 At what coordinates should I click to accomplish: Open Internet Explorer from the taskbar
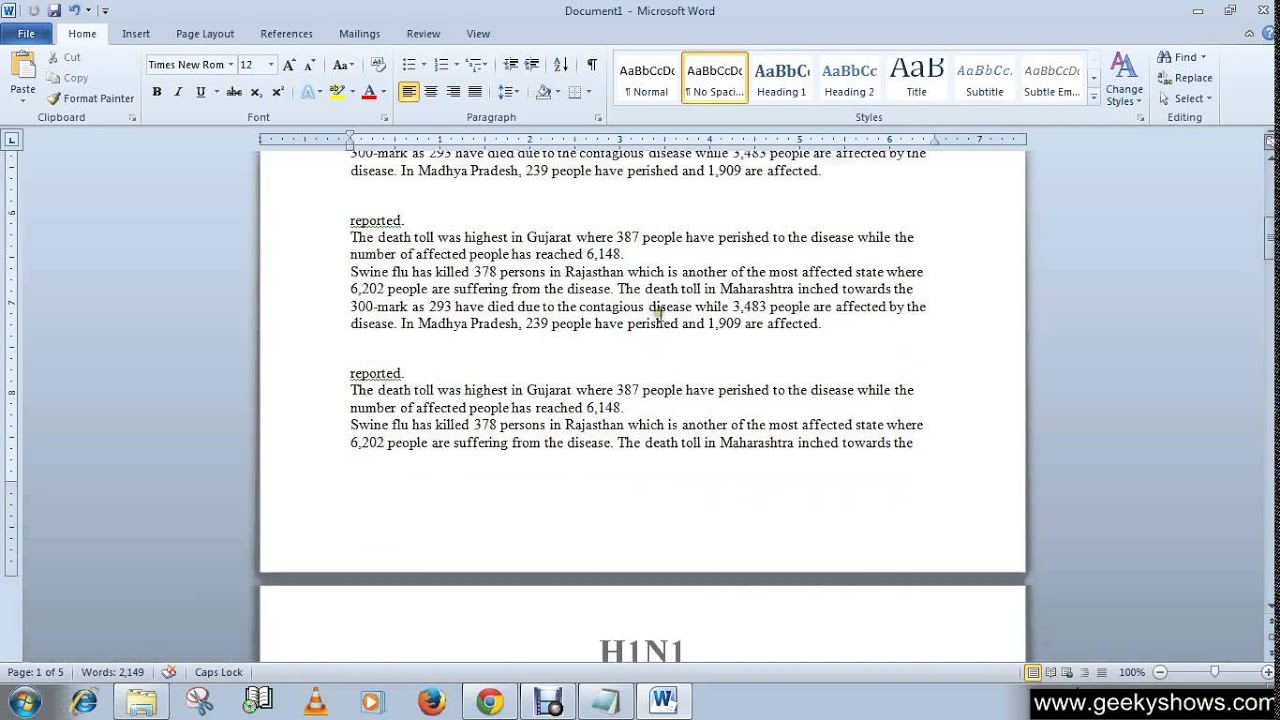pos(84,702)
